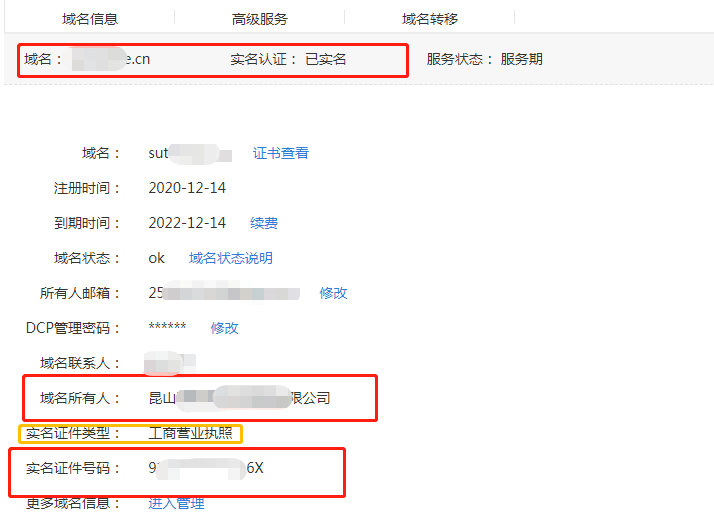Click the 工商营业执照 certificate type text
714x526 pixels.
pos(190,433)
